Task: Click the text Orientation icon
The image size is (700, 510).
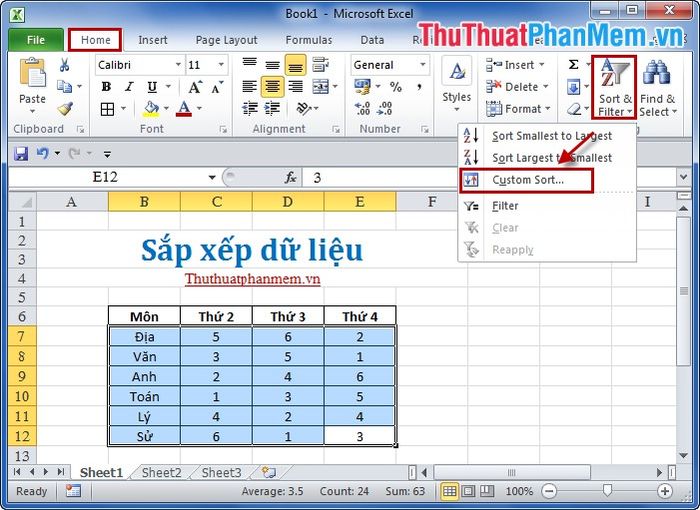Action: tap(304, 109)
